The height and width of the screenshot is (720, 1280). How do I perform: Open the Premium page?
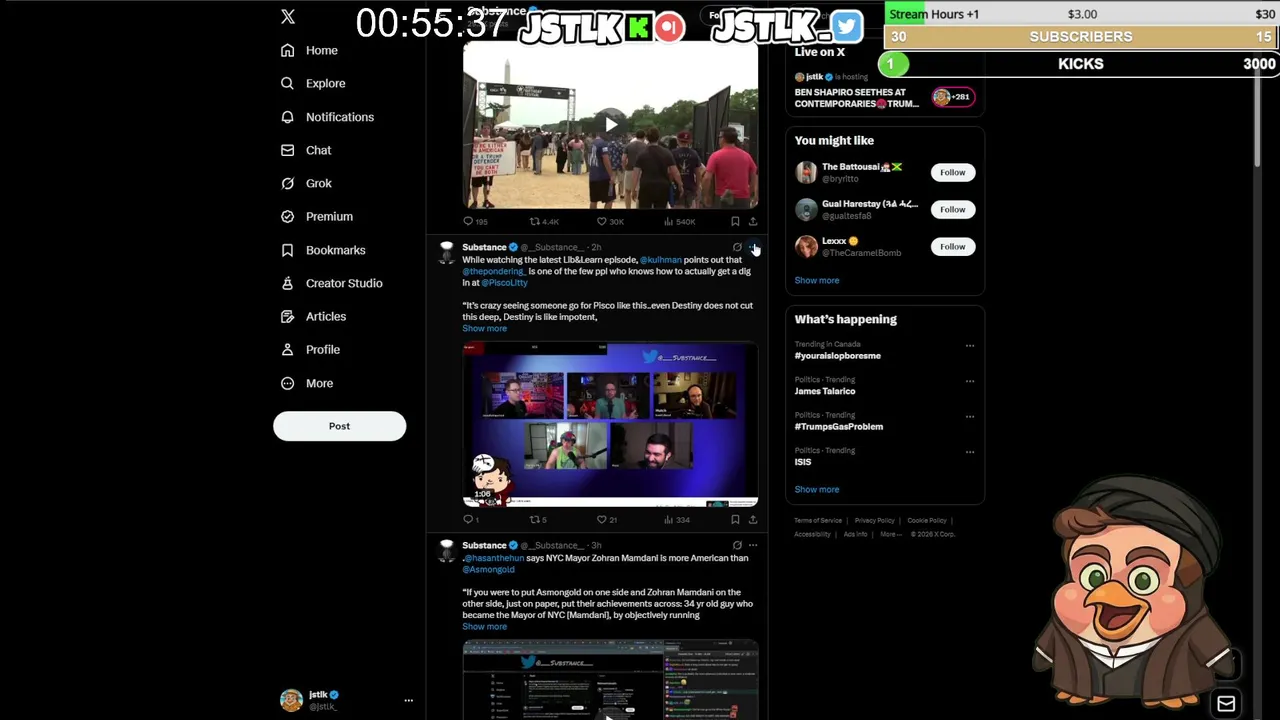317,216
